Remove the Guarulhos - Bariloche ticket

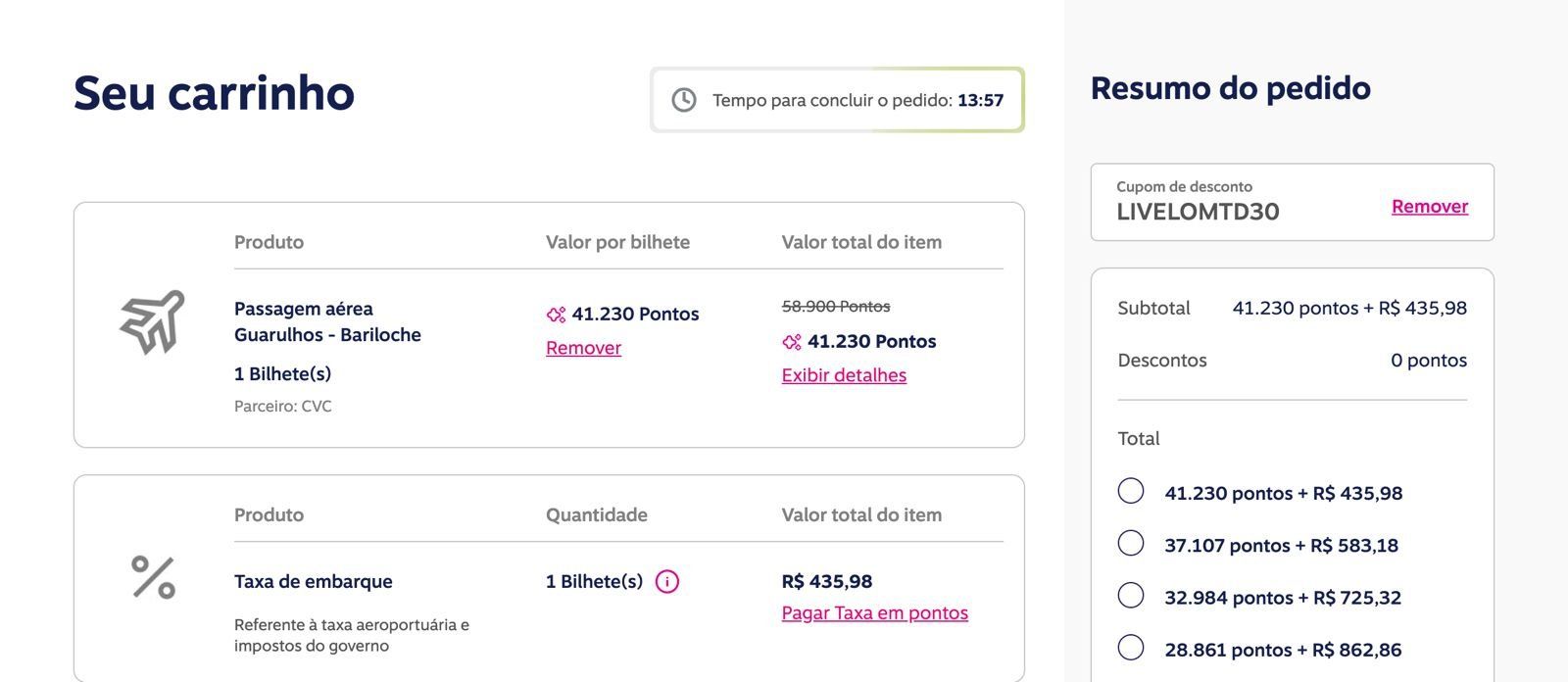click(x=583, y=348)
